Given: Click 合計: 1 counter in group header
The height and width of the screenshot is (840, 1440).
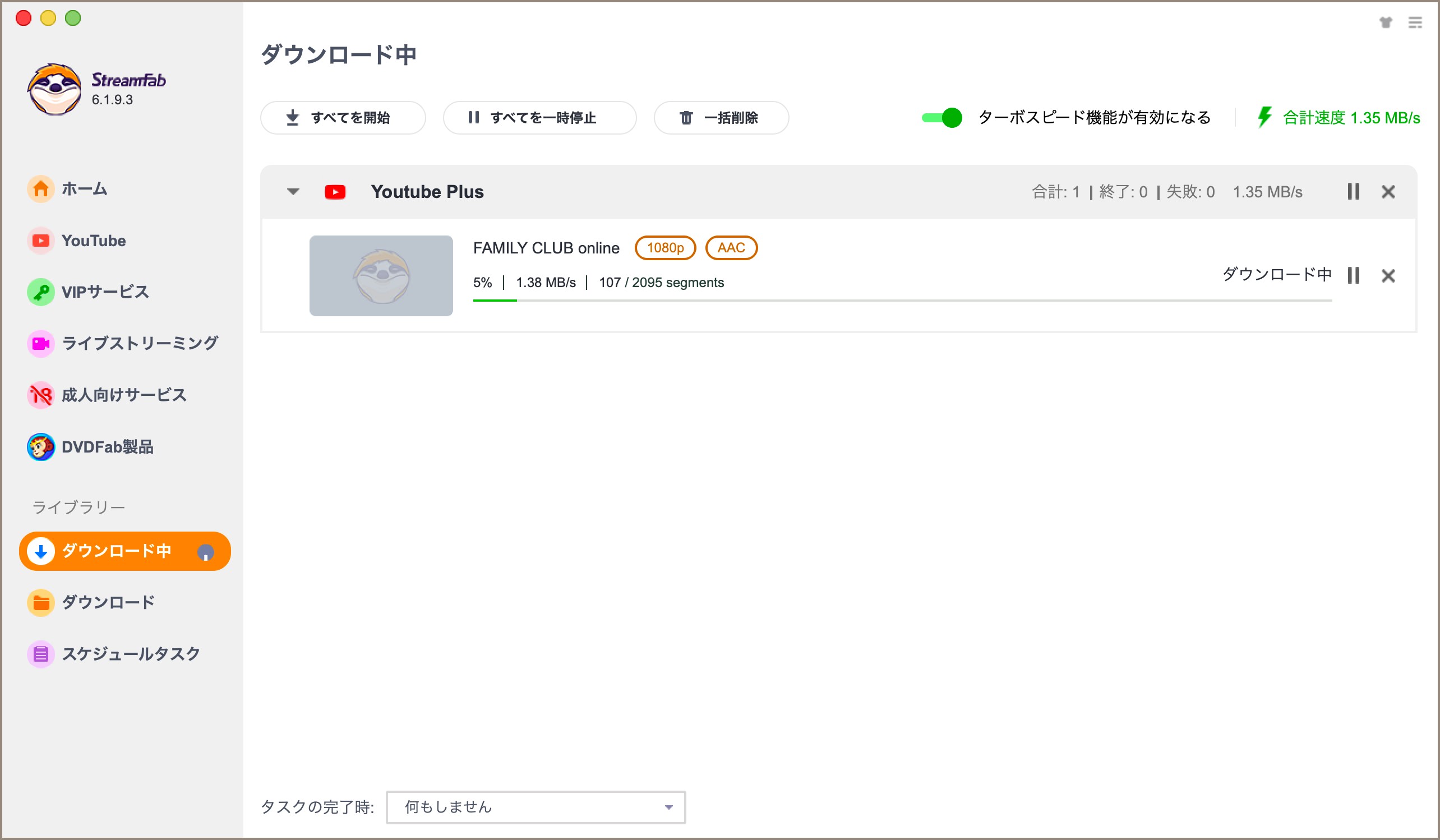Looking at the screenshot, I should pos(1055,192).
